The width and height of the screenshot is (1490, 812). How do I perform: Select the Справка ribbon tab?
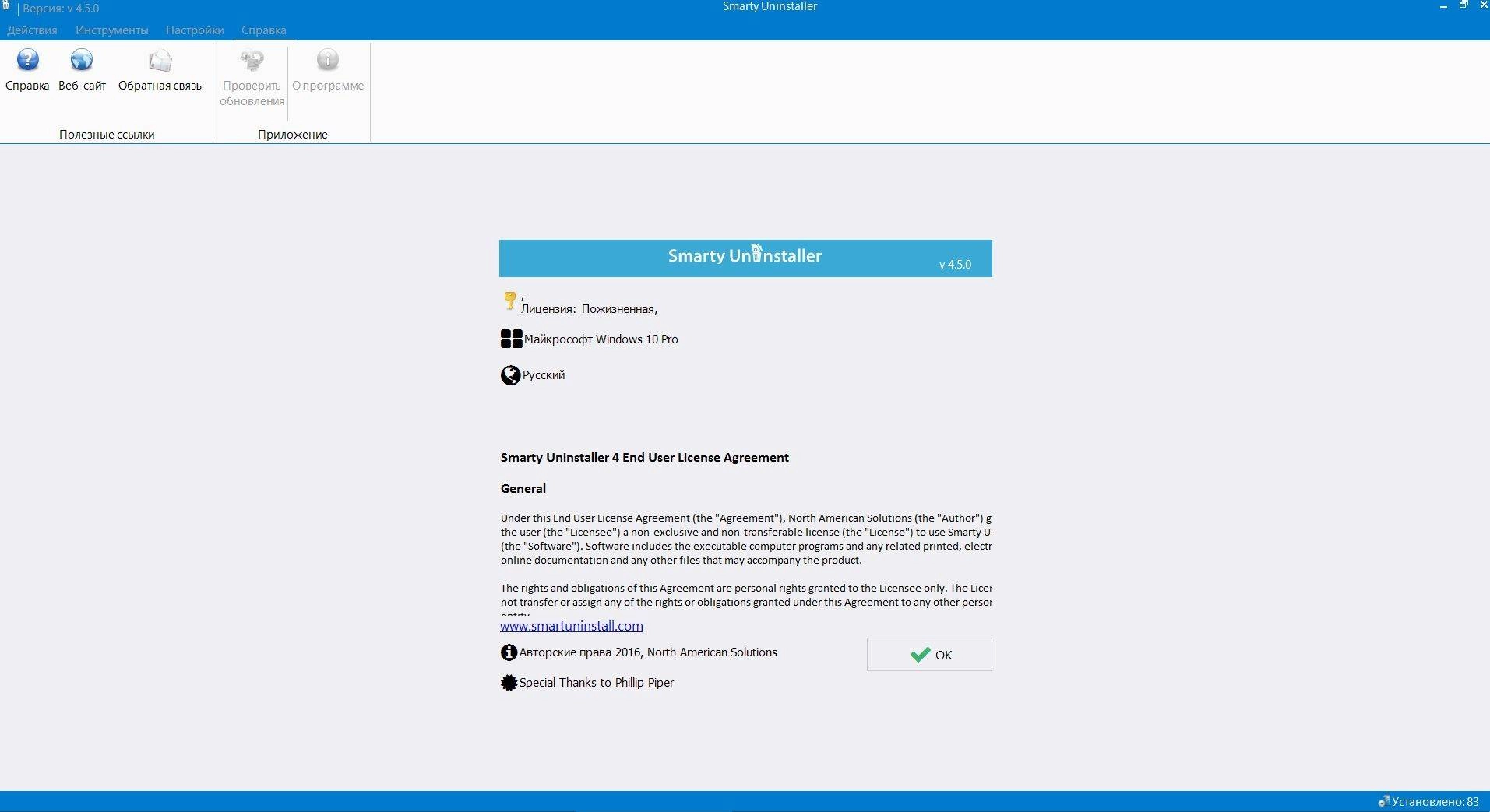tap(263, 30)
